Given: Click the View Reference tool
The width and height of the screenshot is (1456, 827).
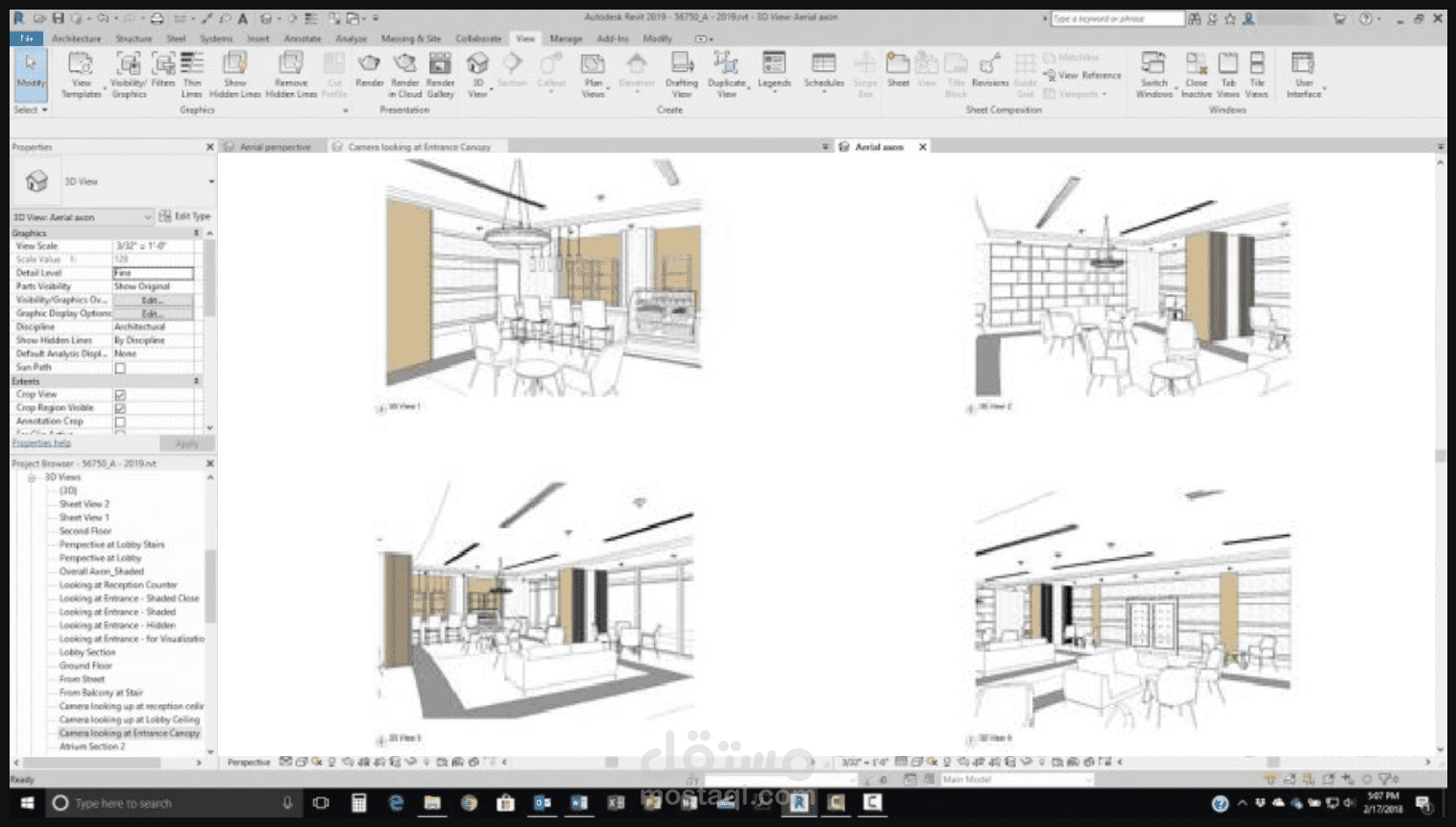Looking at the screenshot, I should click(x=1082, y=75).
